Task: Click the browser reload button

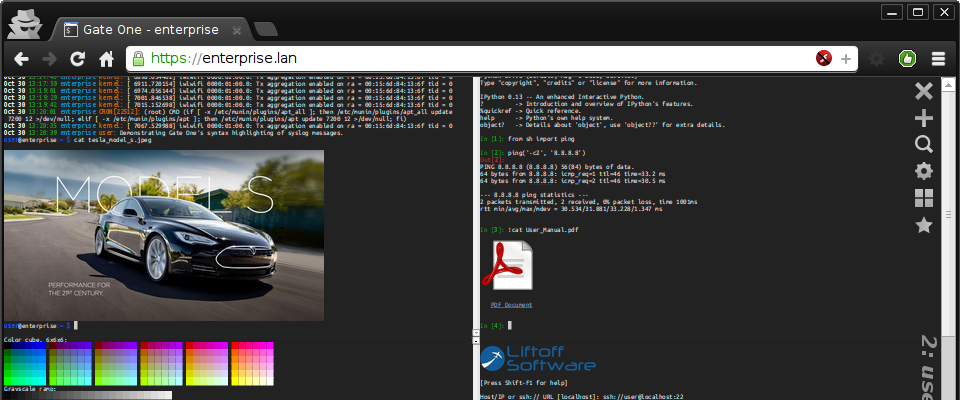Action: (77, 59)
